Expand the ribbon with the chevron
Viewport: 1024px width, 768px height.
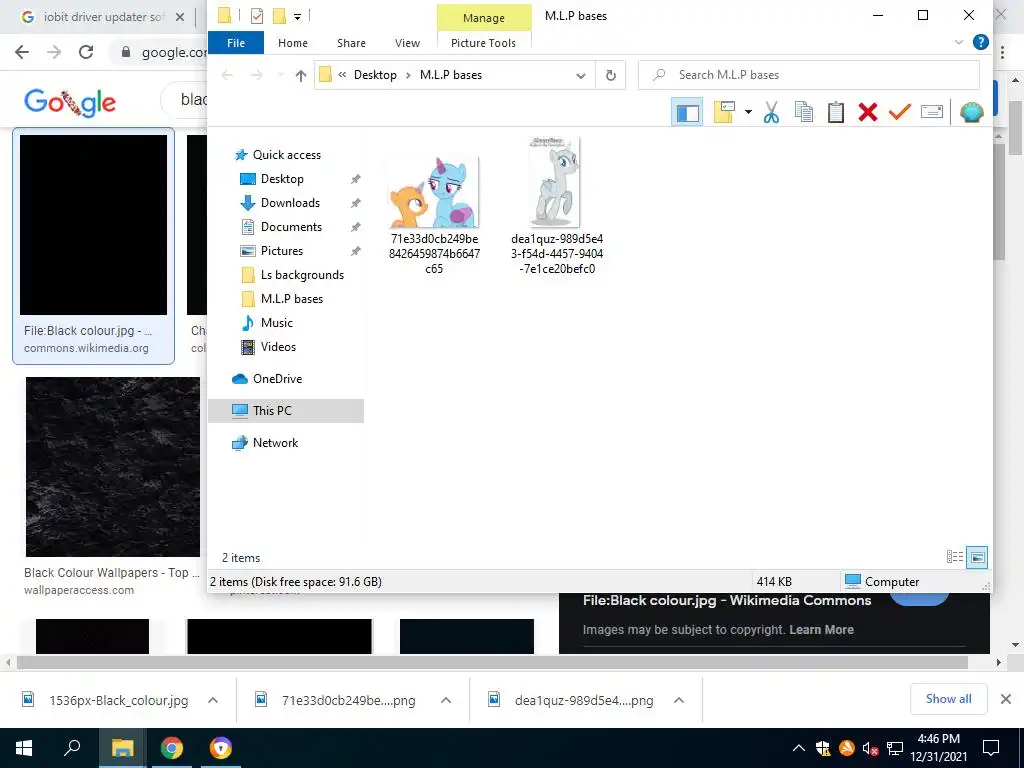click(x=959, y=42)
